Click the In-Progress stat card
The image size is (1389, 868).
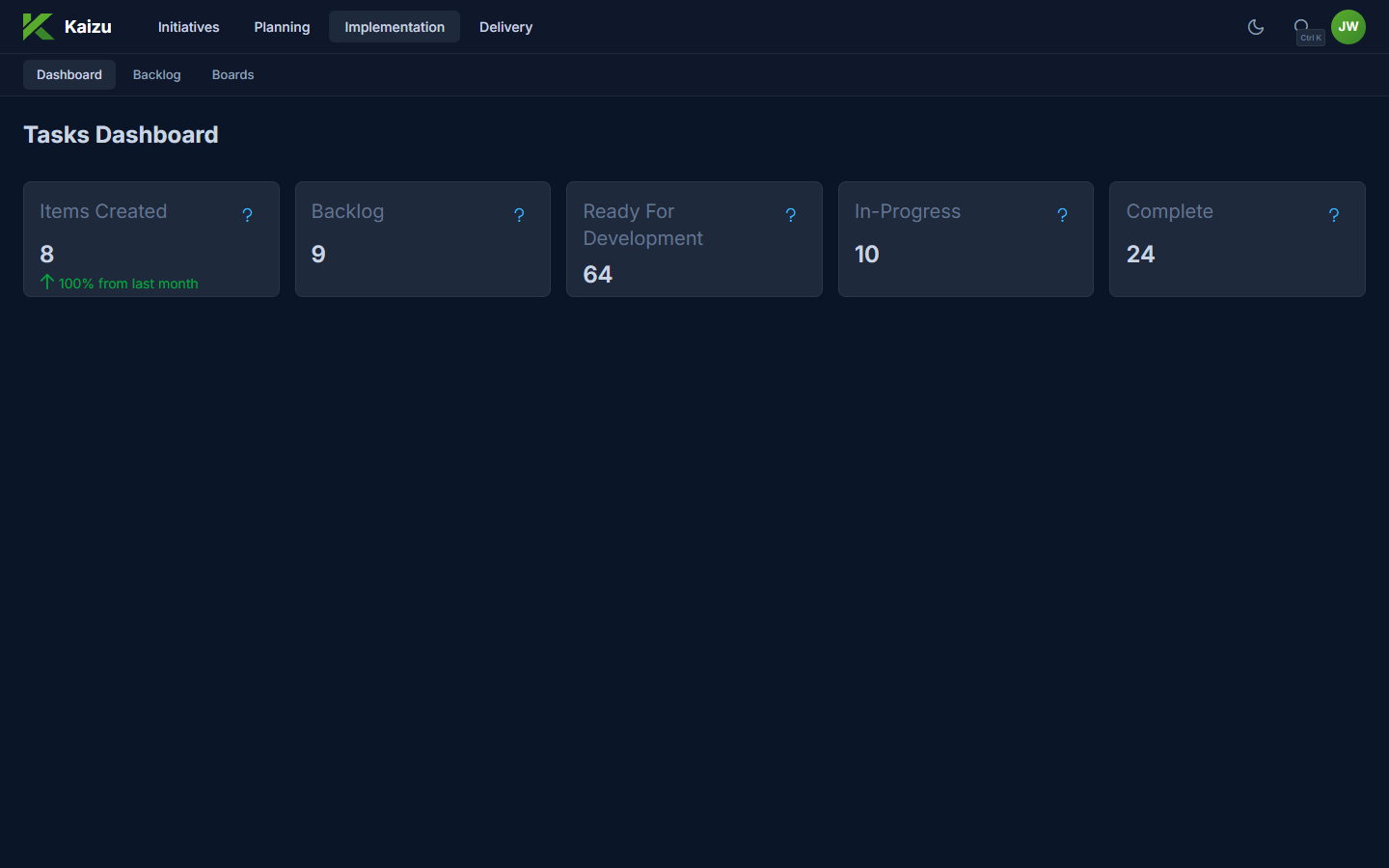pyautogui.click(x=965, y=239)
